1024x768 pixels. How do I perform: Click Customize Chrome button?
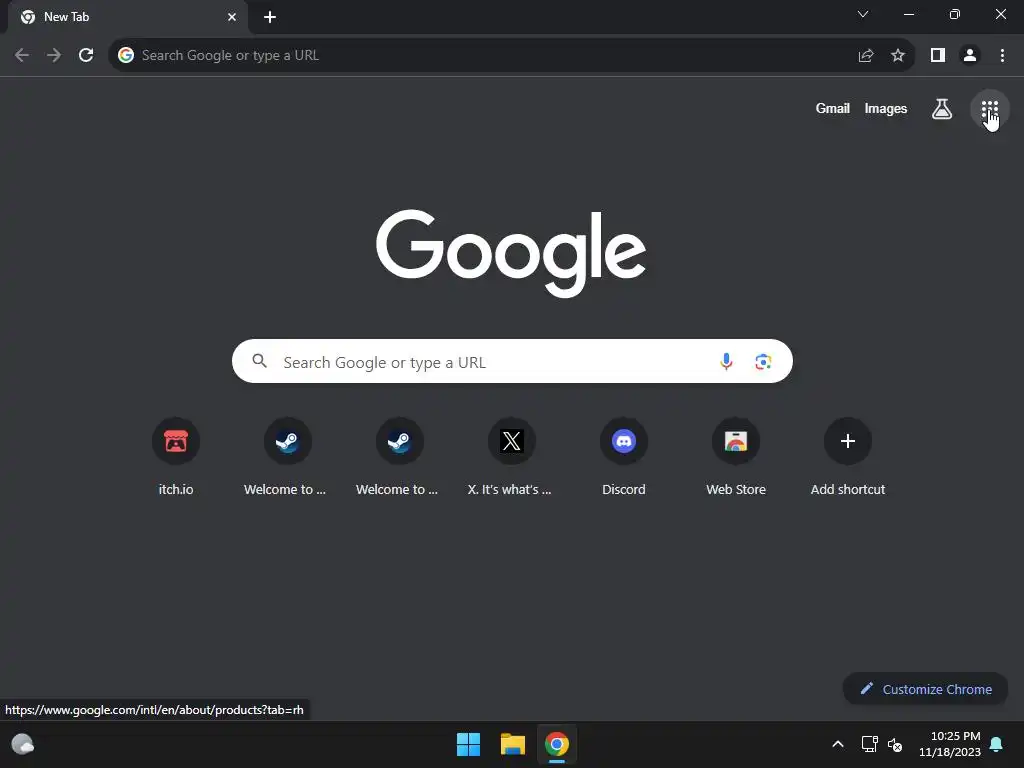point(925,689)
